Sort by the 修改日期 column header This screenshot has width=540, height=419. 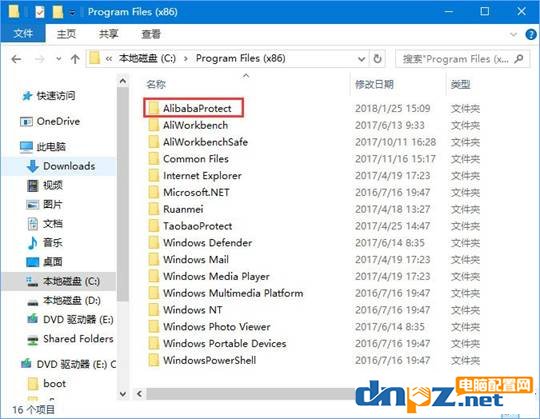[x=374, y=84]
